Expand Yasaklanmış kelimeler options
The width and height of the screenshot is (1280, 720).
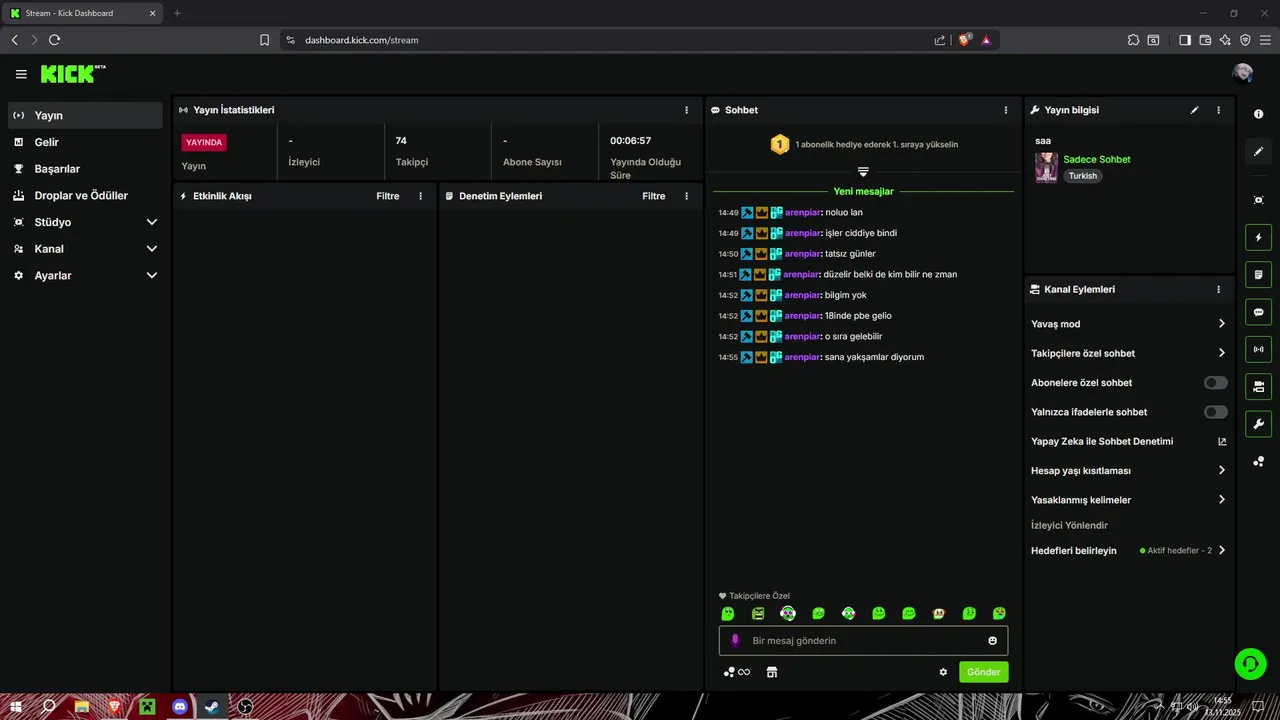[x=1128, y=500]
